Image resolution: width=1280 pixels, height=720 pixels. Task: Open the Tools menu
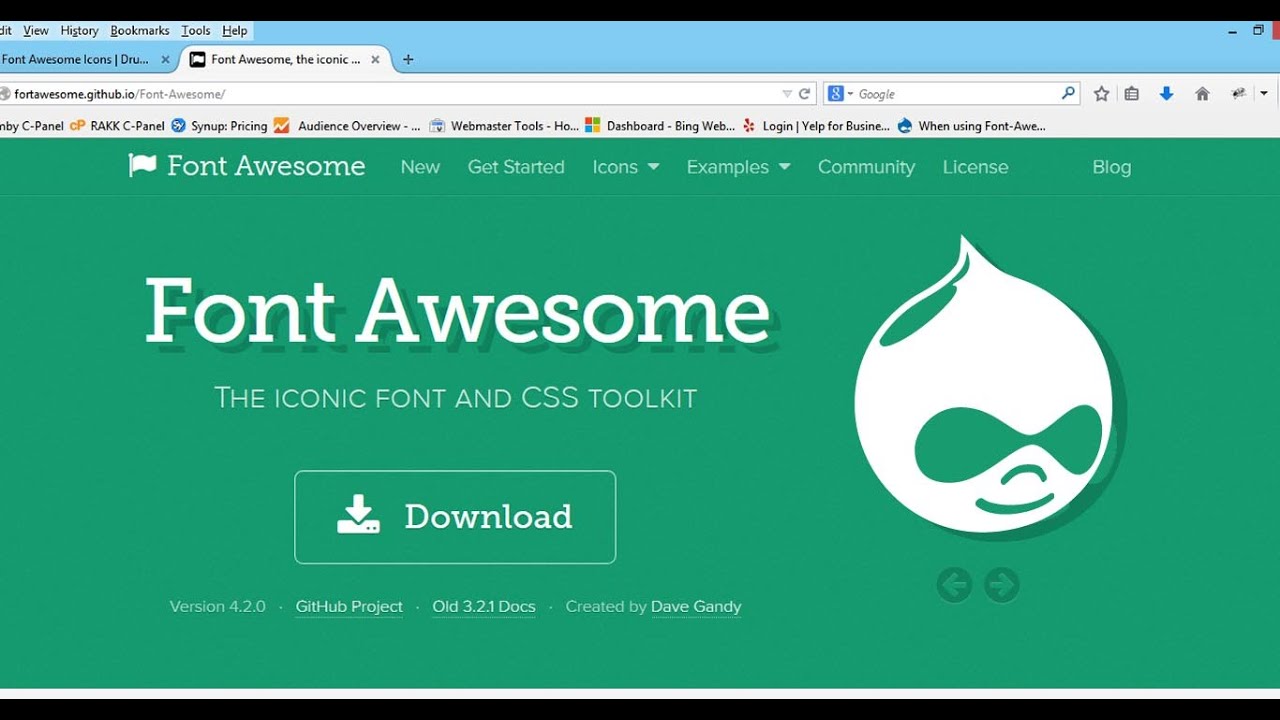pos(196,31)
